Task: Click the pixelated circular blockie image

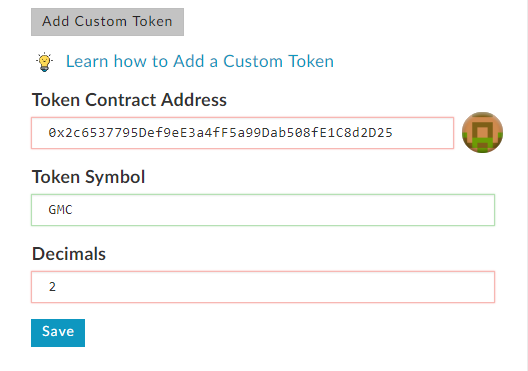Action: pyautogui.click(x=482, y=133)
